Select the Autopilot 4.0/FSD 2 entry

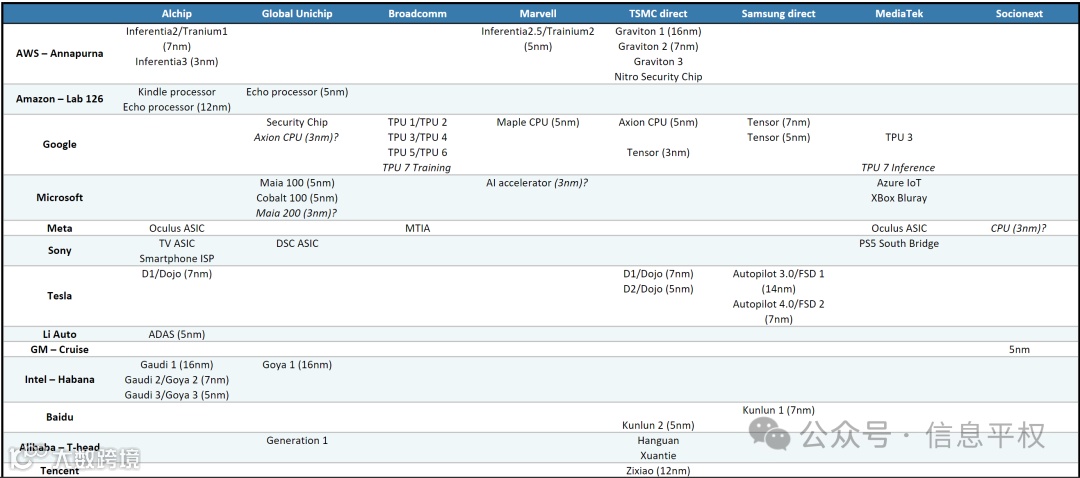pyautogui.click(x=778, y=304)
